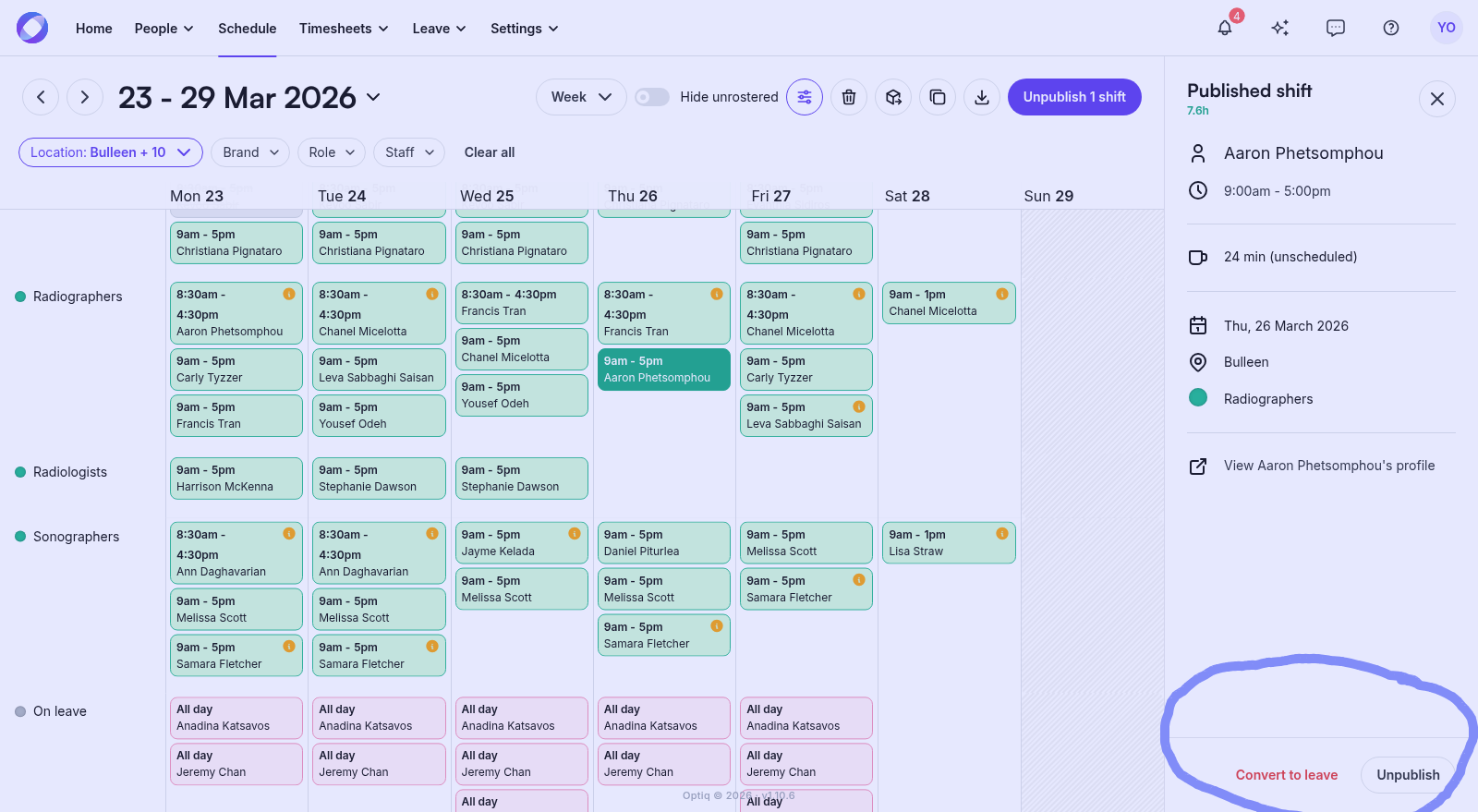Click Convert to leave
Viewport: 1478px width, 812px height.
click(x=1286, y=775)
